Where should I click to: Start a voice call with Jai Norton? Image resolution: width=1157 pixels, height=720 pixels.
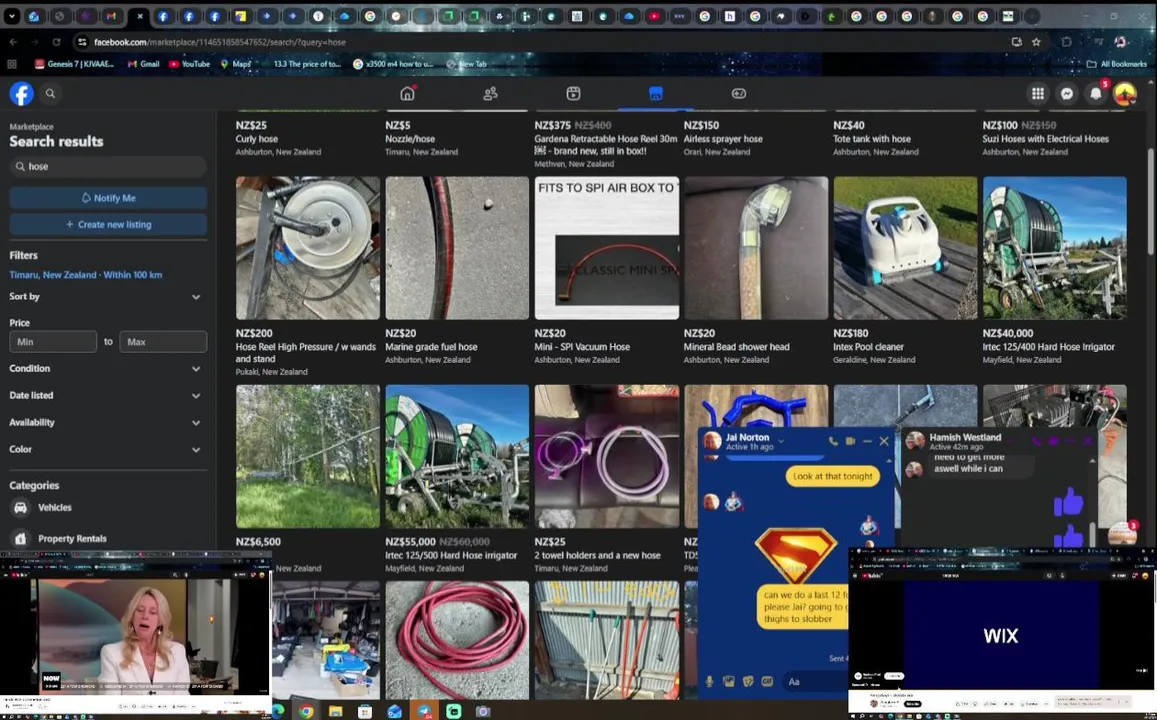pyautogui.click(x=833, y=441)
